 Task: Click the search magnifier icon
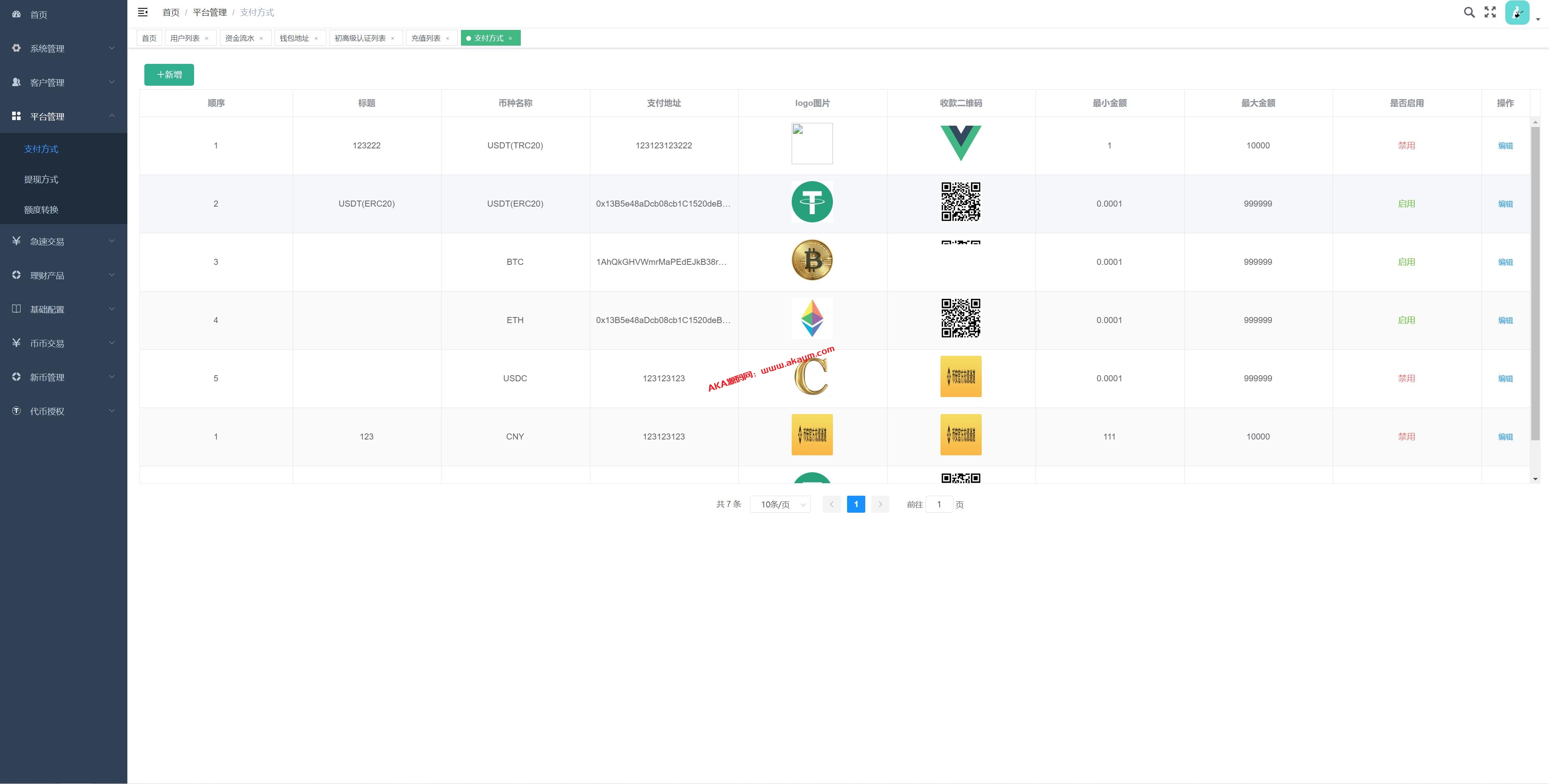[x=1469, y=13]
